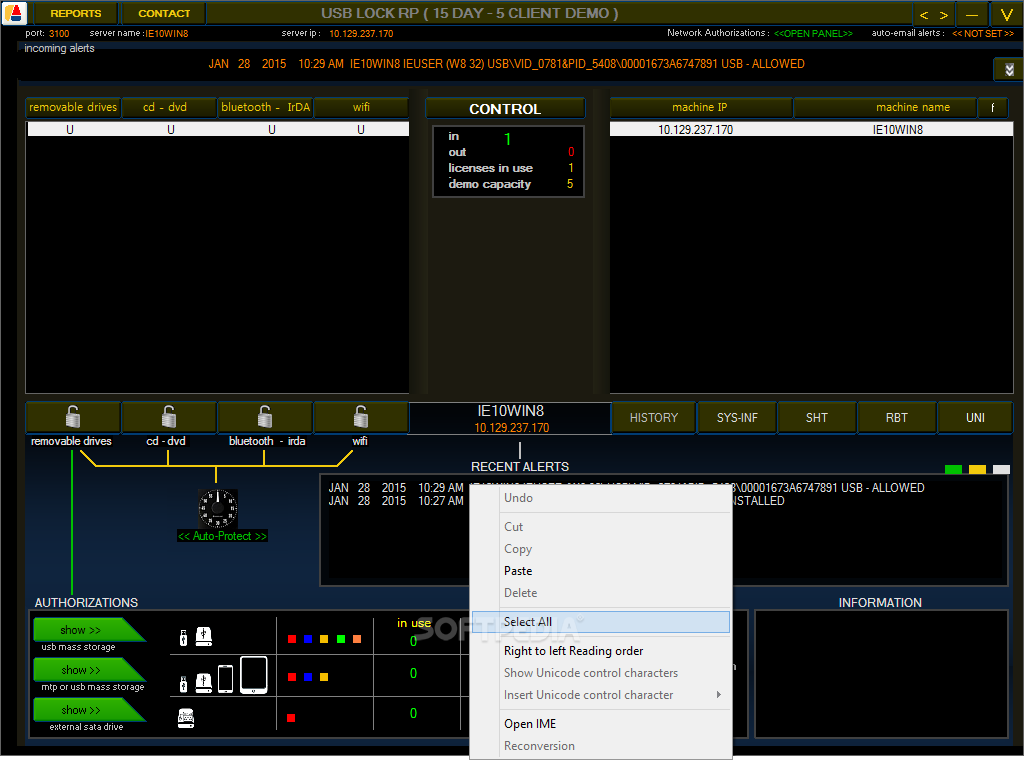
Task: Click the Auto-Protect dial icon
Action: coord(217,509)
